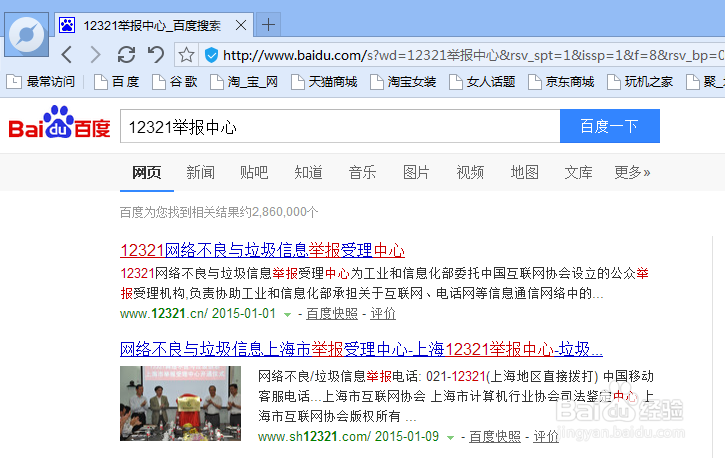Click the blue security shield icon
The width and height of the screenshot is (725, 458).
tap(211, 55)
